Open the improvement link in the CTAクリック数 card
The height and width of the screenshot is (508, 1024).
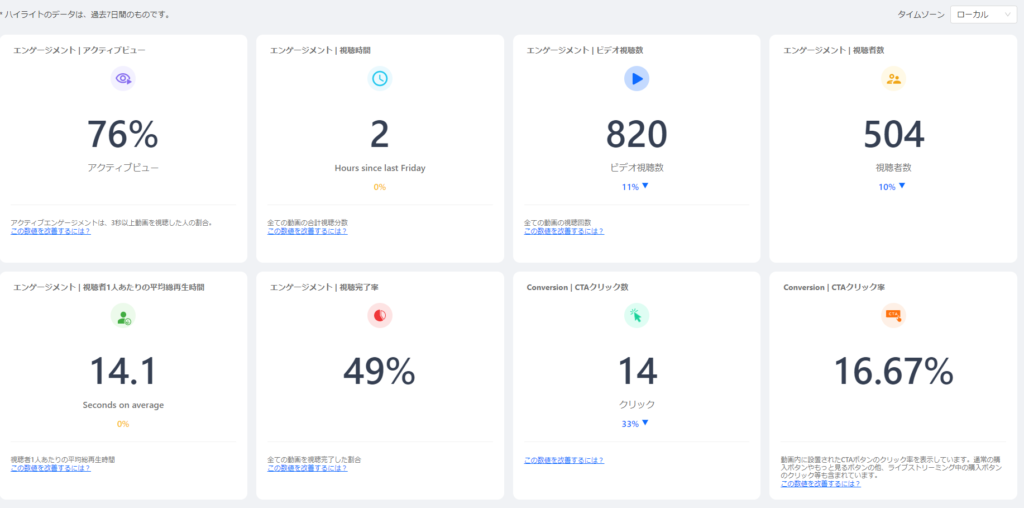tap(564, 460)
